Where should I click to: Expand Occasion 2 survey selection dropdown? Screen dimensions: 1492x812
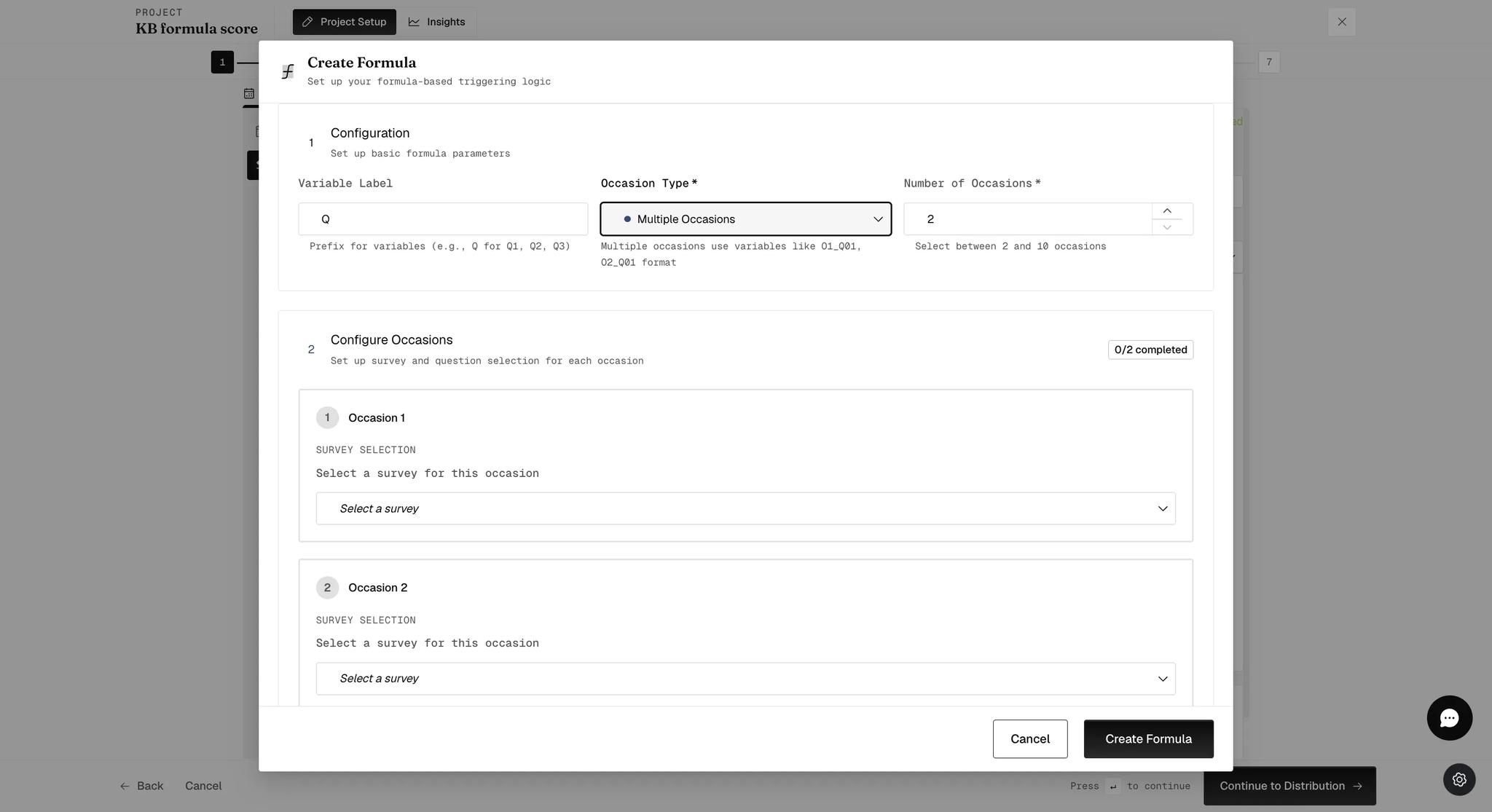pos(745,679)
